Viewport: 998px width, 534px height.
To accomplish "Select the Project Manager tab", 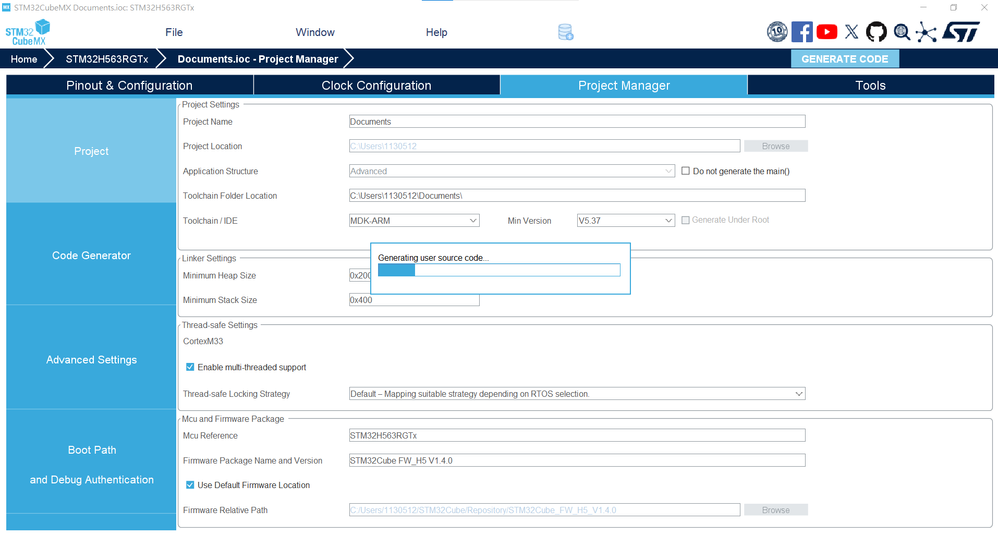I will pos(624,85).
